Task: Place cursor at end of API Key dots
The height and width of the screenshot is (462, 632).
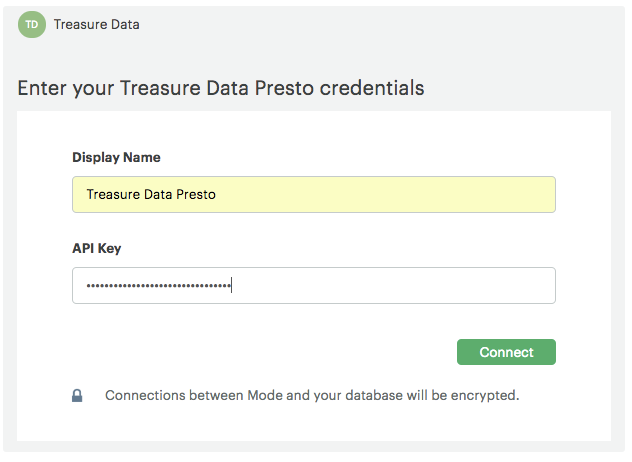Action: (x=232, y=287)
